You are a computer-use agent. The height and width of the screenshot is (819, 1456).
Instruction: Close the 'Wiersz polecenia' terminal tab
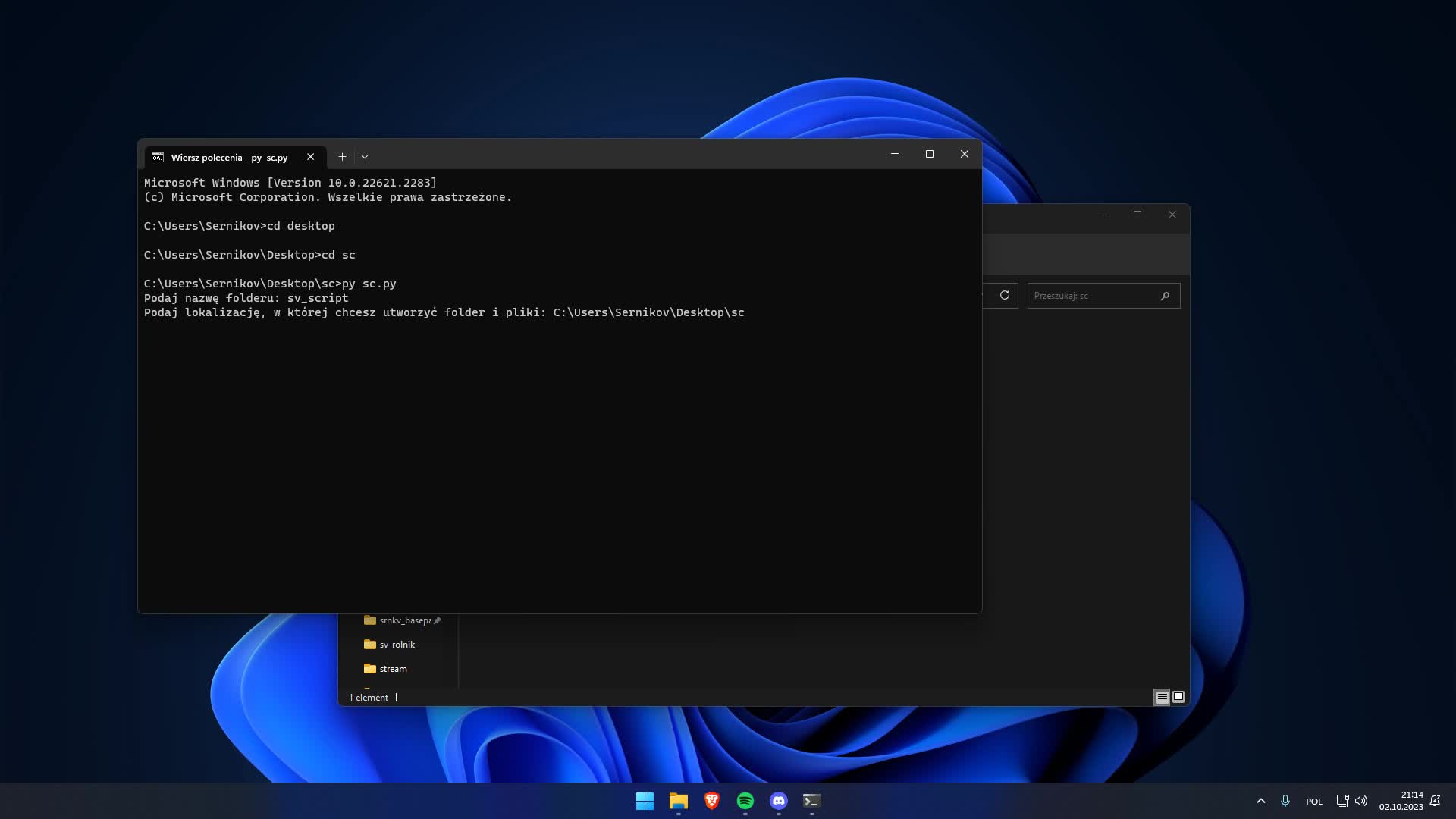pos(310,157)
